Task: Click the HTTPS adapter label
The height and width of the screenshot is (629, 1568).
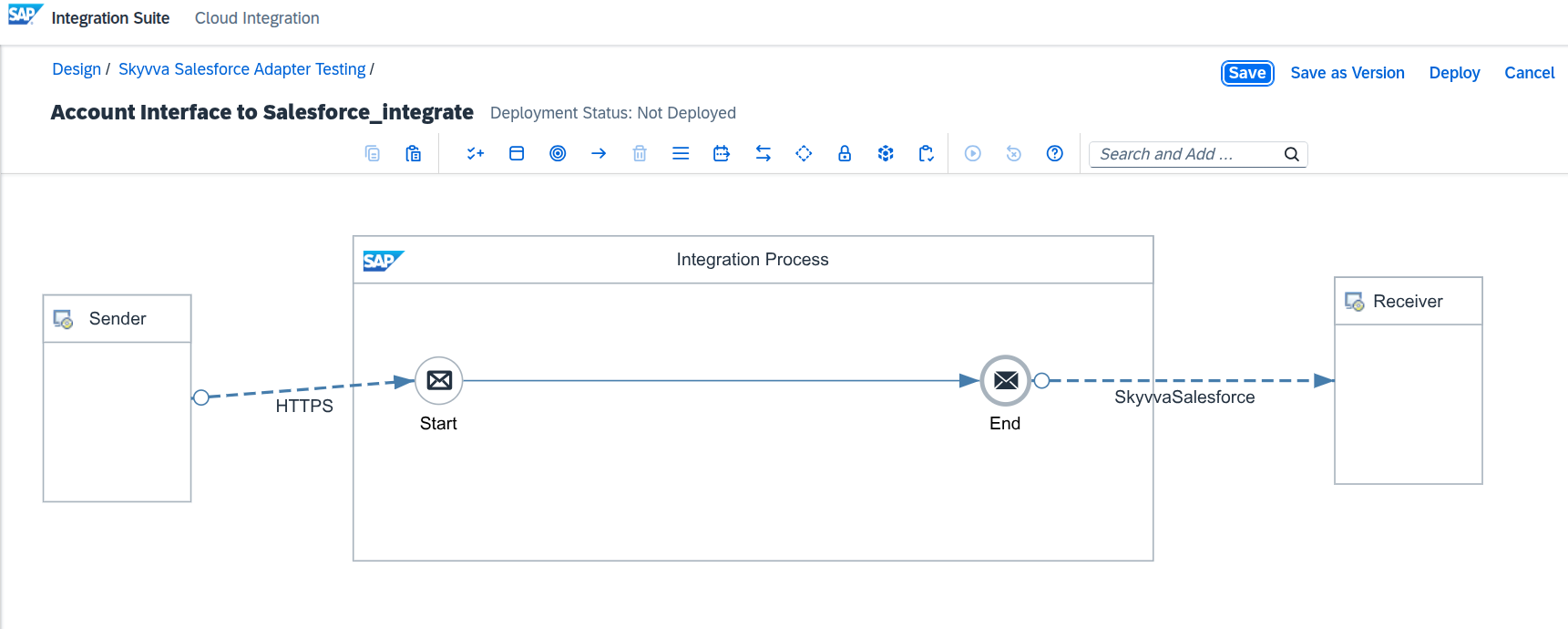Action: coord(304,407)
